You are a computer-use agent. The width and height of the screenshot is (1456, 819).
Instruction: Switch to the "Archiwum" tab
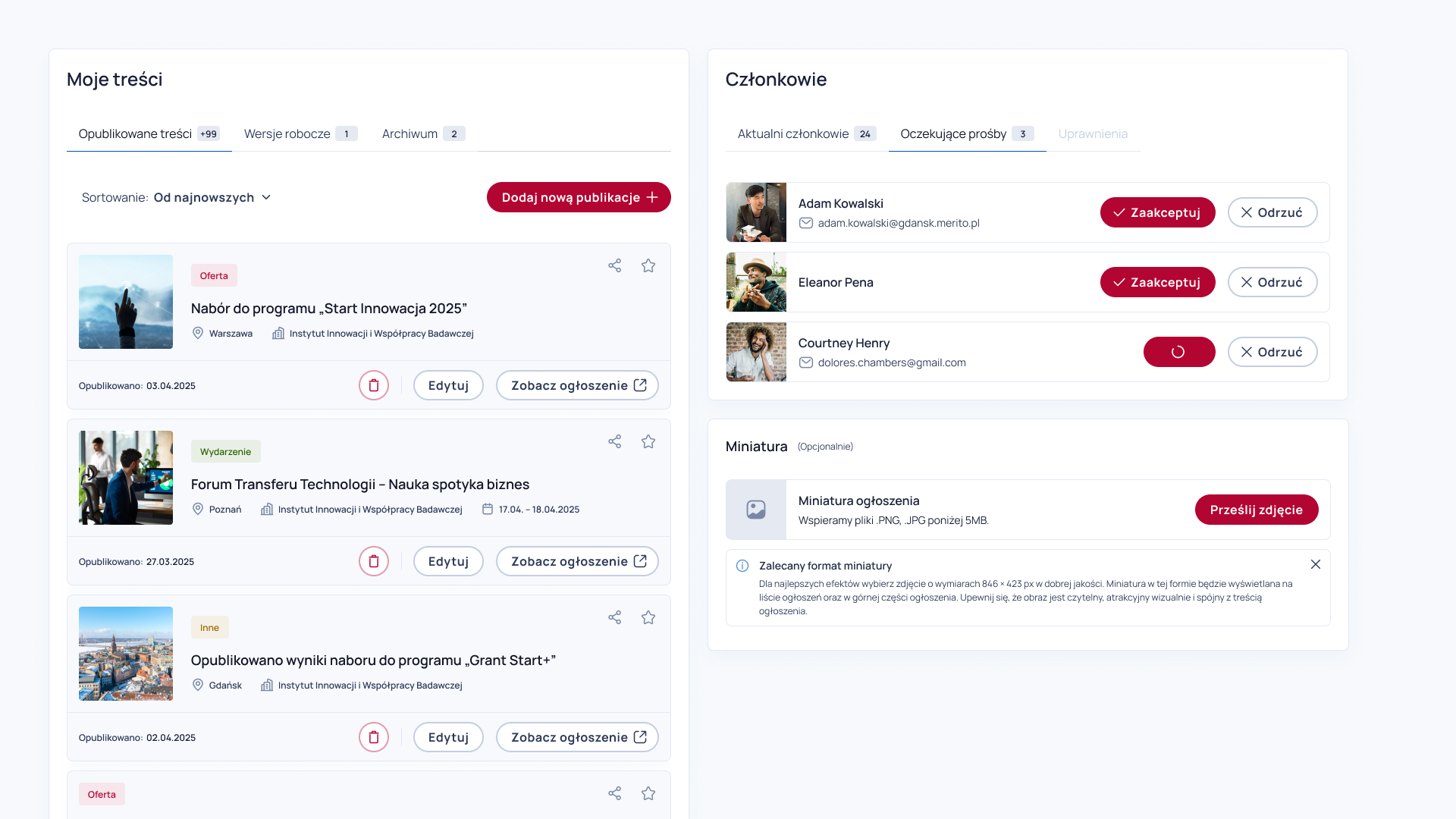408,133
